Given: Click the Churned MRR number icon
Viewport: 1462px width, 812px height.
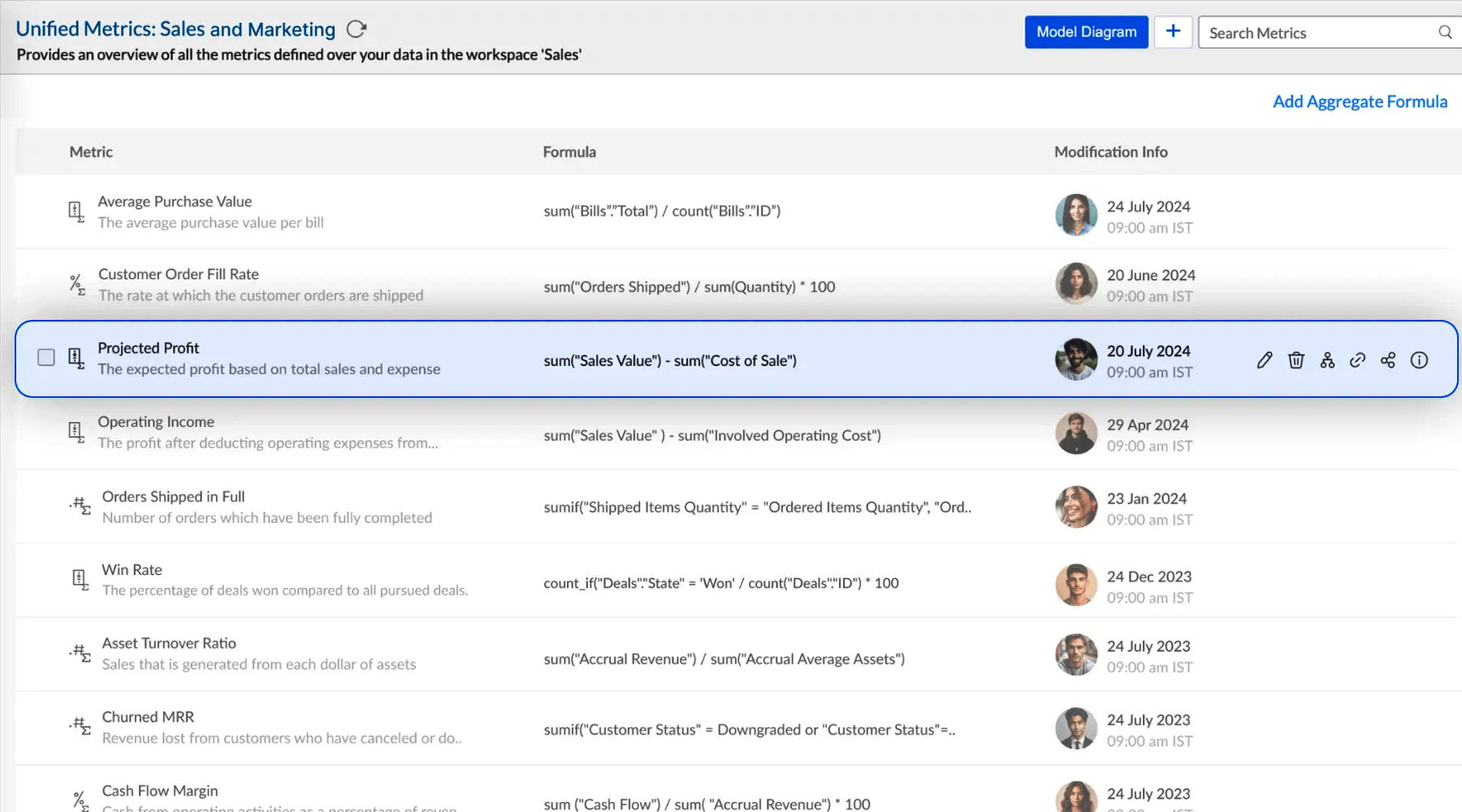Looking at the screenshot, I should click(x=80, y=727).
